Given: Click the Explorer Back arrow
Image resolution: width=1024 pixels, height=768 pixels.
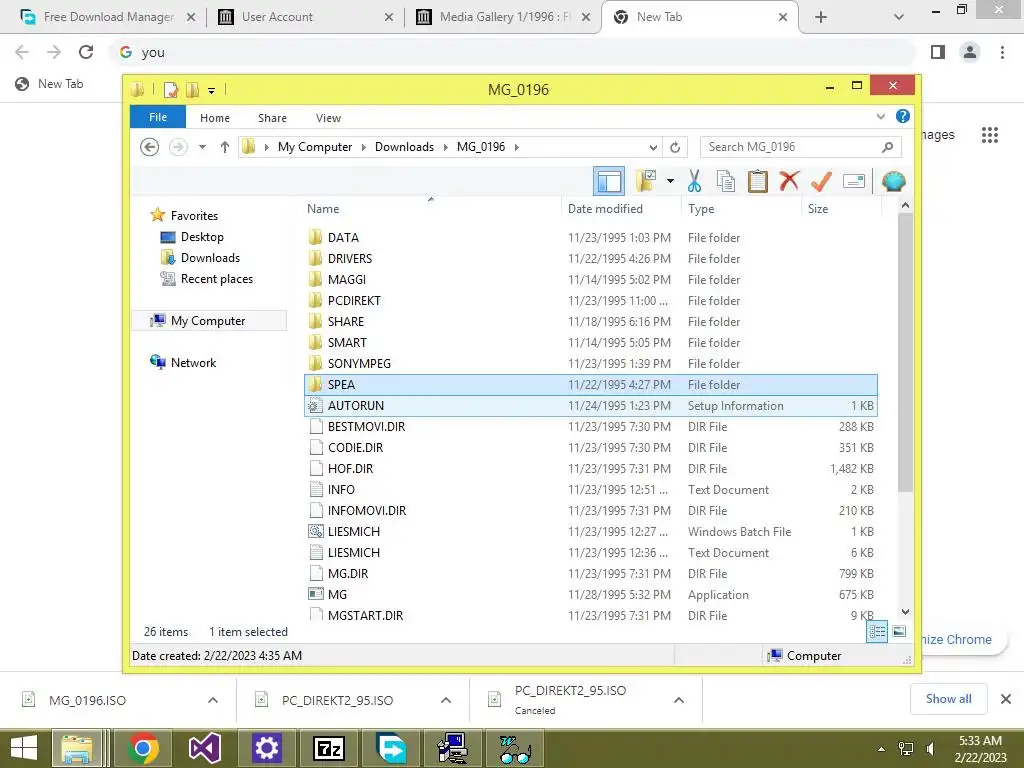Looking at the screenshot, I should 150,147.
